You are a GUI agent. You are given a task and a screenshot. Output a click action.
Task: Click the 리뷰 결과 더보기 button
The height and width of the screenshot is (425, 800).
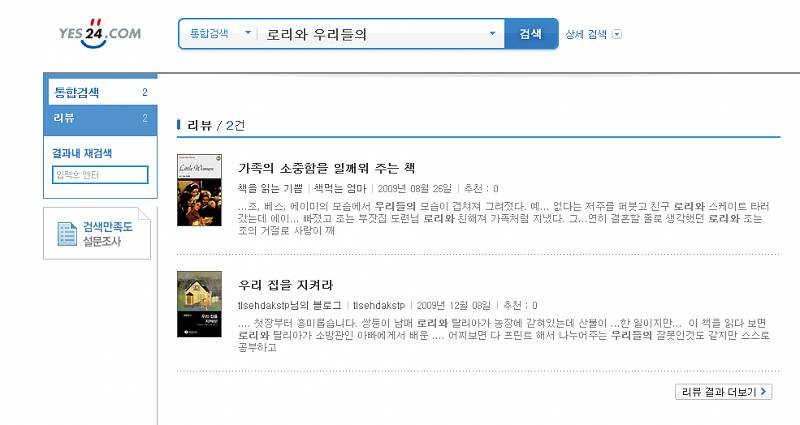[723, 392]
